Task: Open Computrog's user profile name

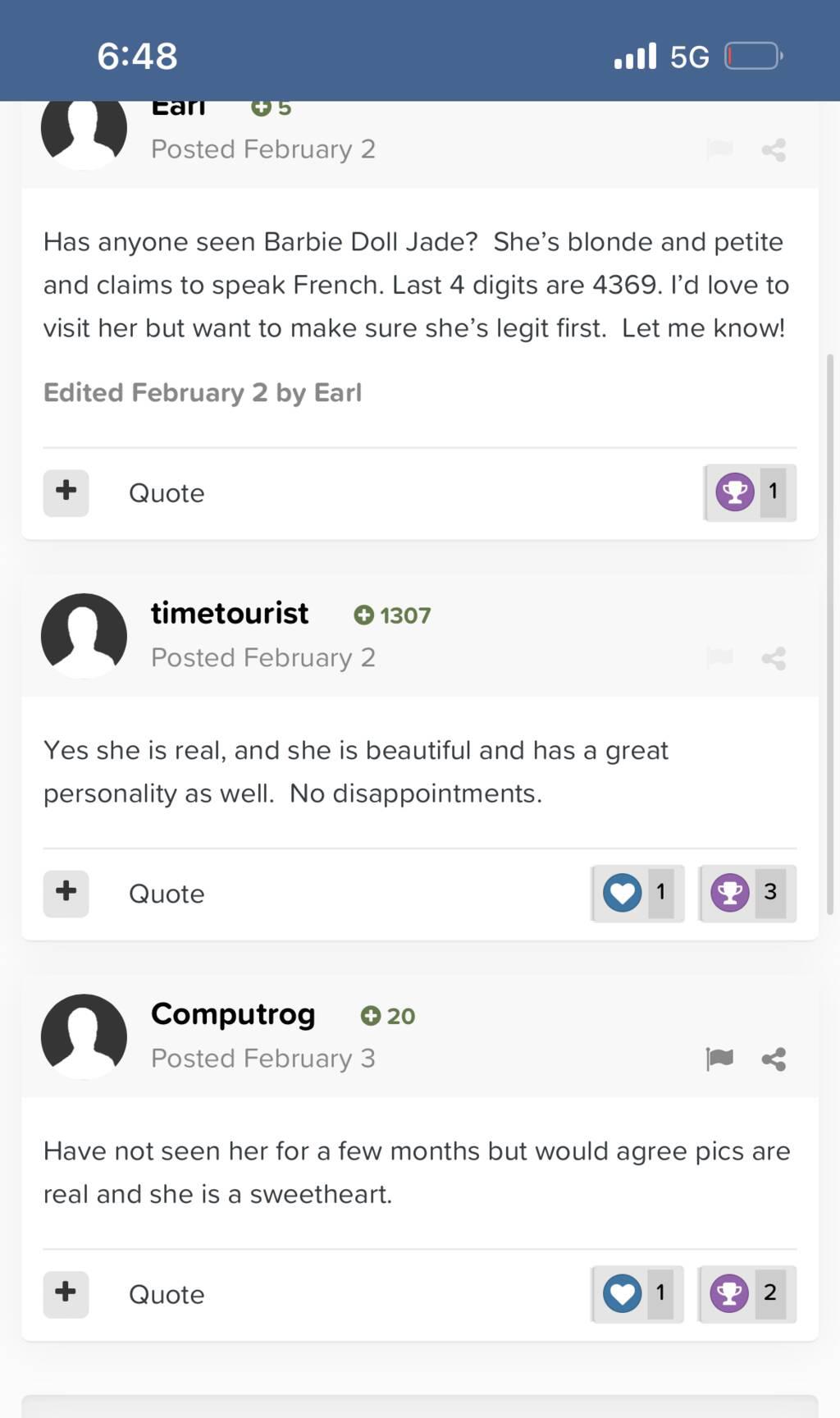Action: pos(233,1014)
